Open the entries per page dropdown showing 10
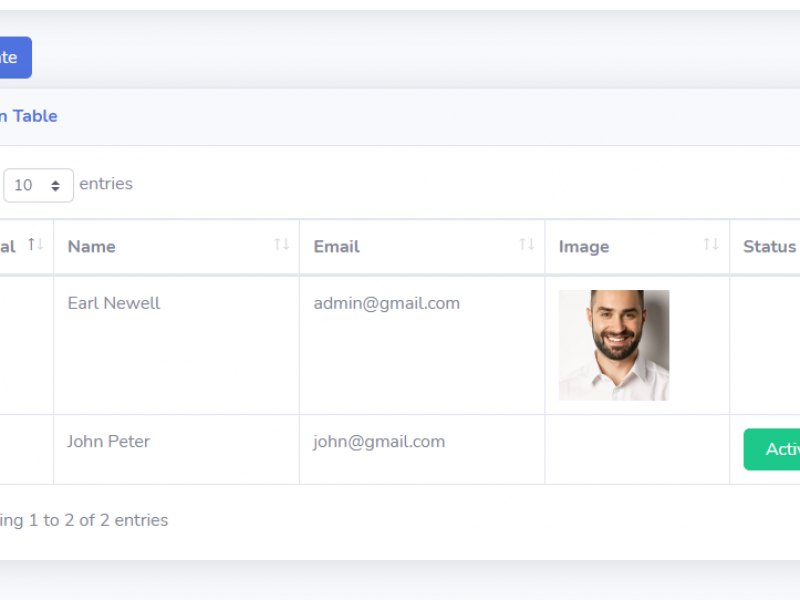The width and height of the screenshot is (800, 600). pyautogui.click(x=38, y=185)
